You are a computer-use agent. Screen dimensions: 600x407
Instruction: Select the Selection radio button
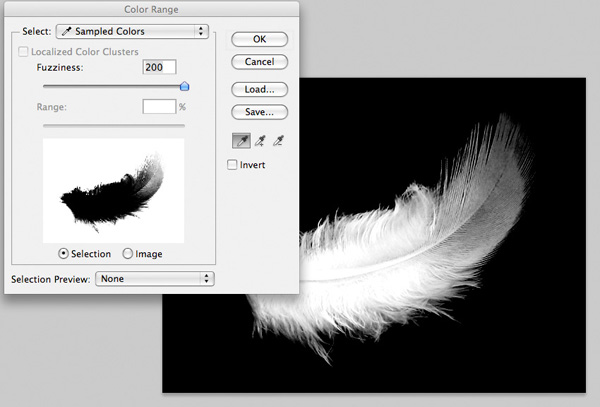click(64, 254)
